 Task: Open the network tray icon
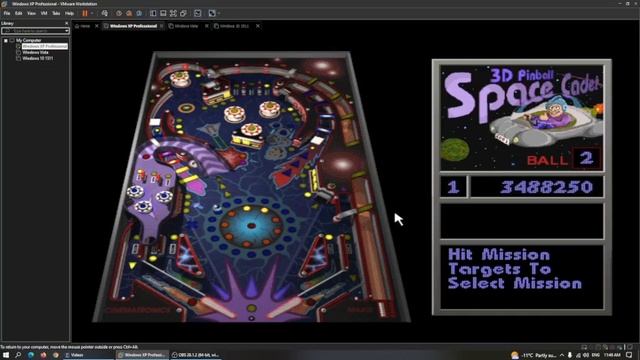[578, 355]
